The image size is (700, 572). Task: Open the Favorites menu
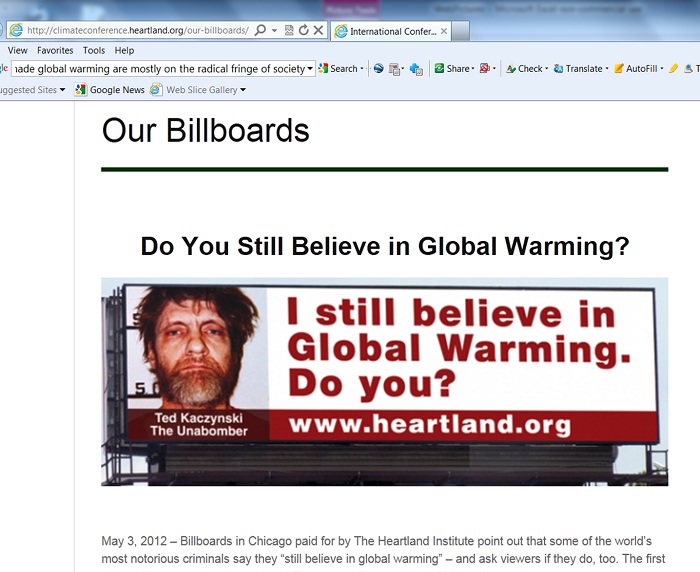coord(55,50)
